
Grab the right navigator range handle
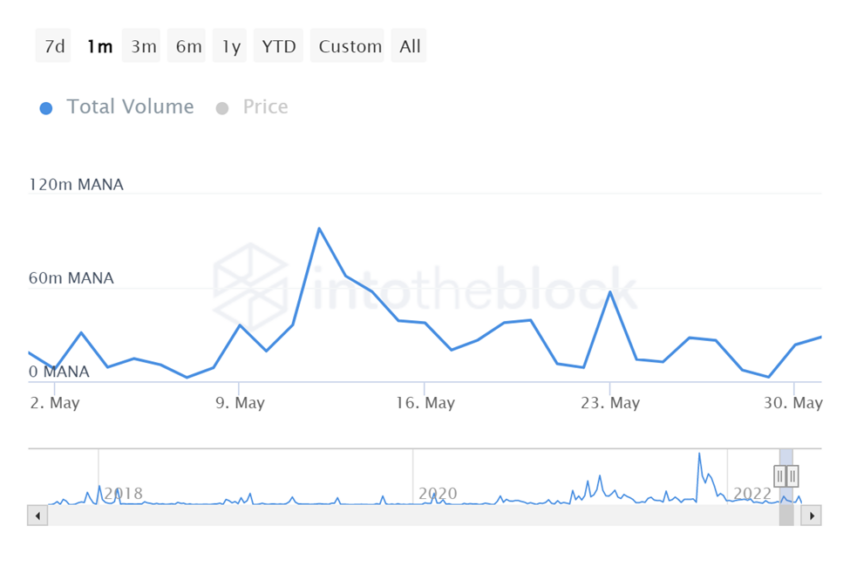tap(793, 476)
